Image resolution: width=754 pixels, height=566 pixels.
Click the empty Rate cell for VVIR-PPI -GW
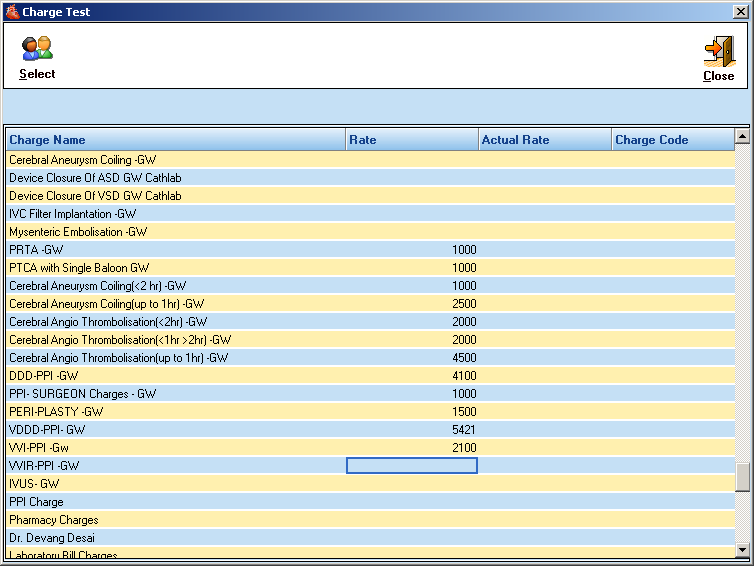point(411,466)
